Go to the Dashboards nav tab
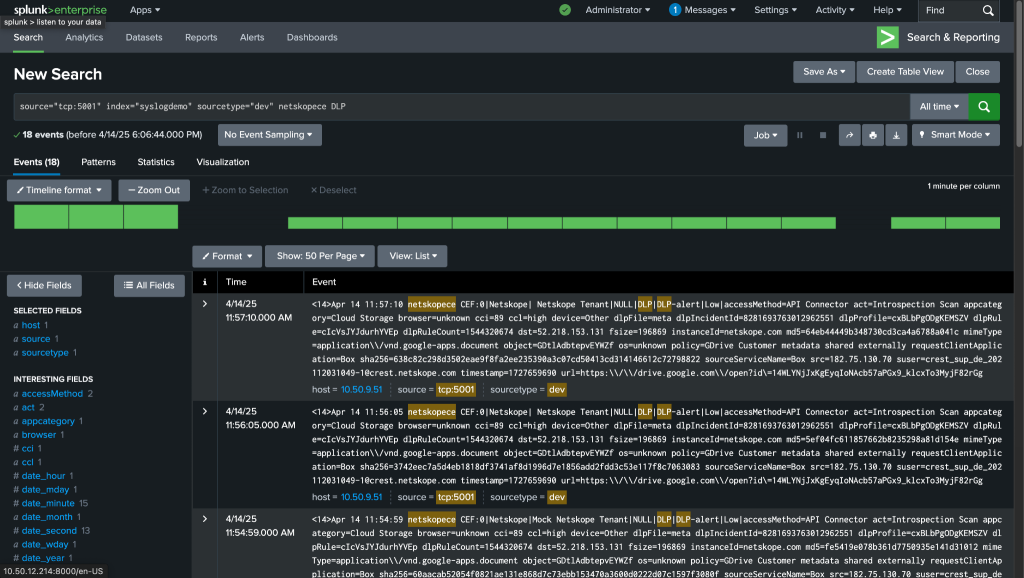 pos(312,37)
